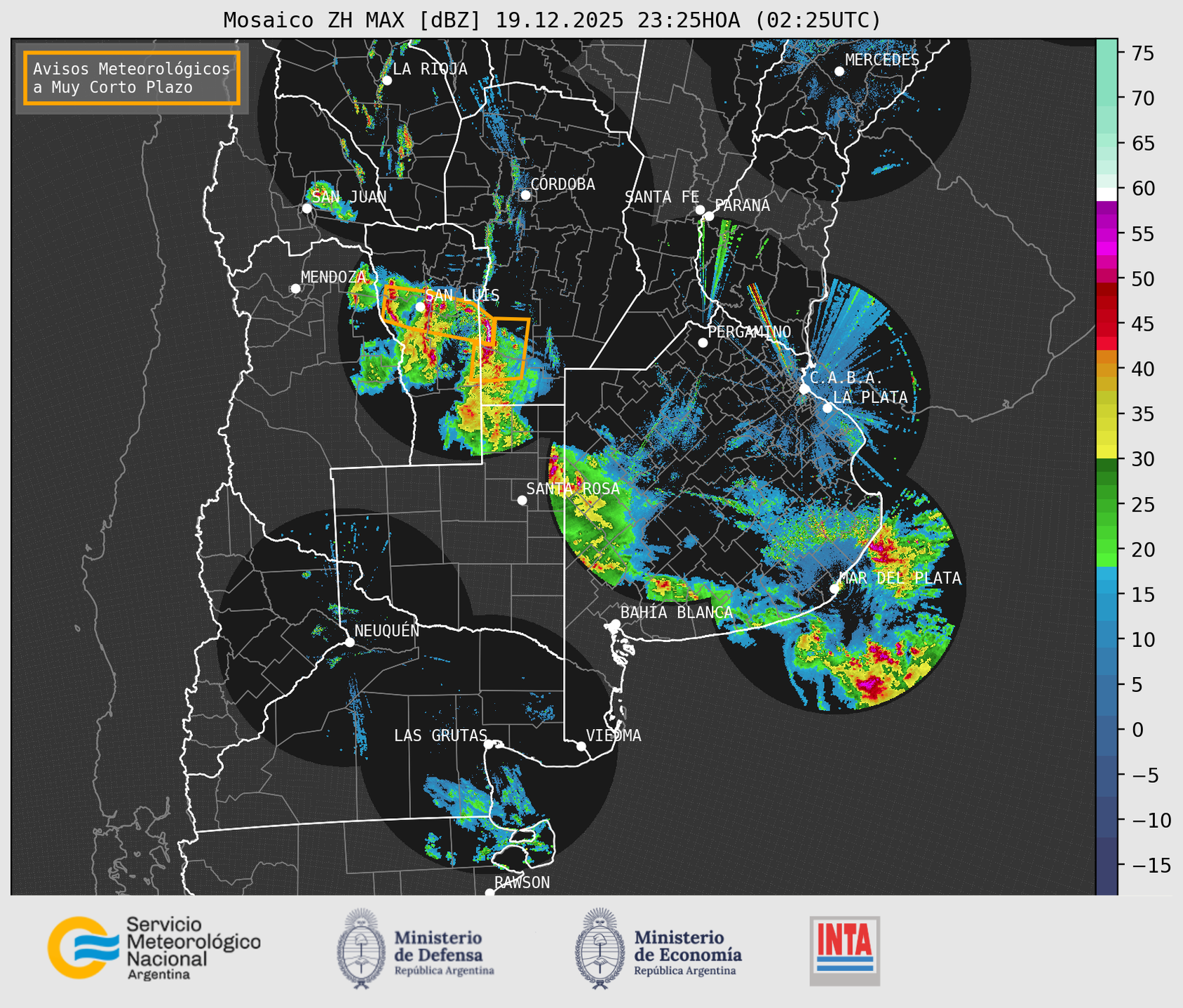The height and width of the screenshot is (1008, 1183).
Task: Click the colorbar tick label 45
Action: tap(1142, 324)
